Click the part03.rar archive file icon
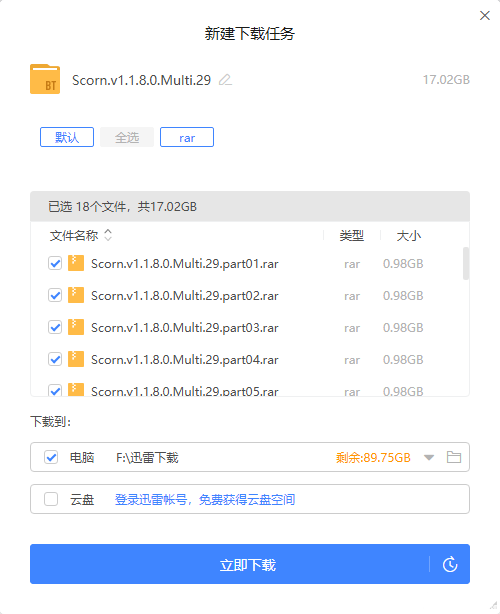Screen dimensions: 500x614 tap(76, 327)
